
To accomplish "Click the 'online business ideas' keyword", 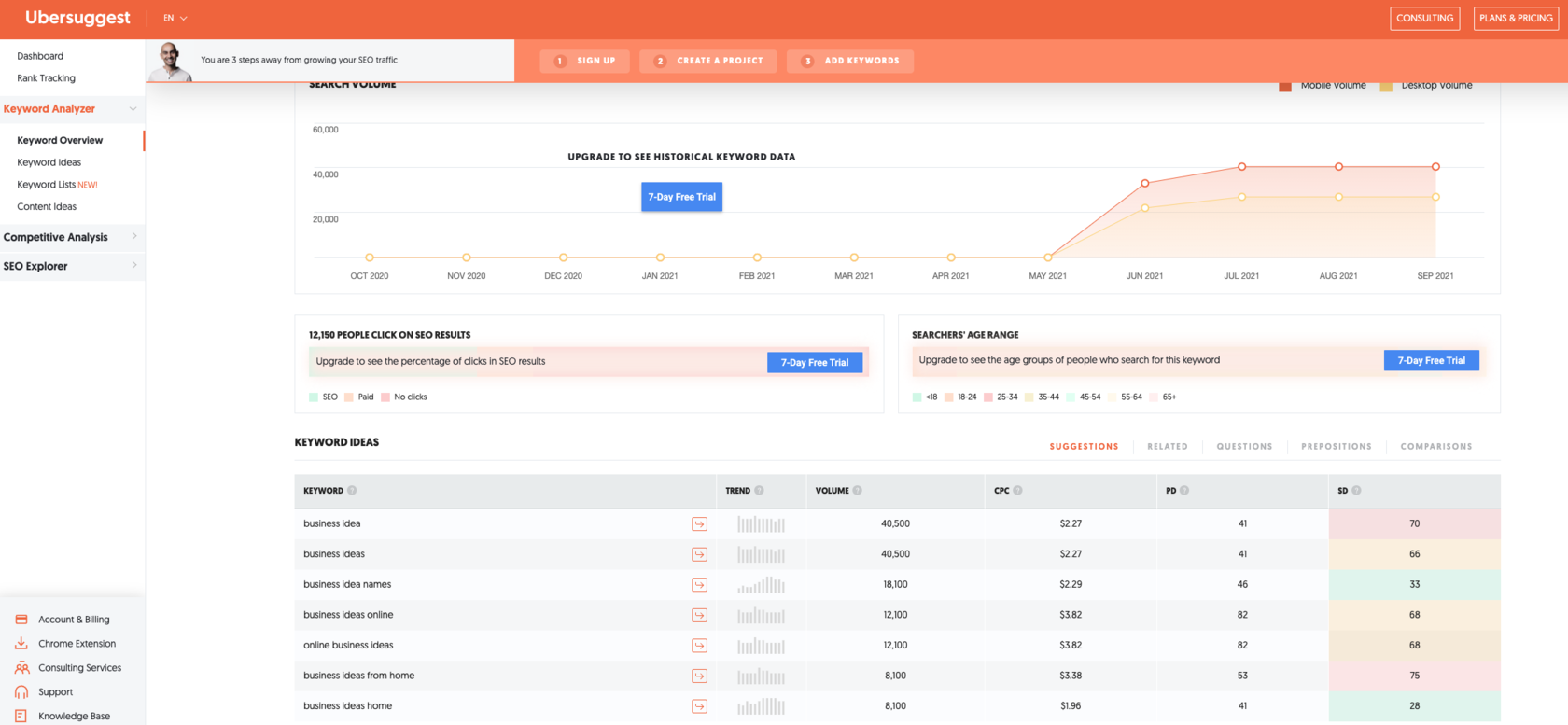I will [348, 646].
